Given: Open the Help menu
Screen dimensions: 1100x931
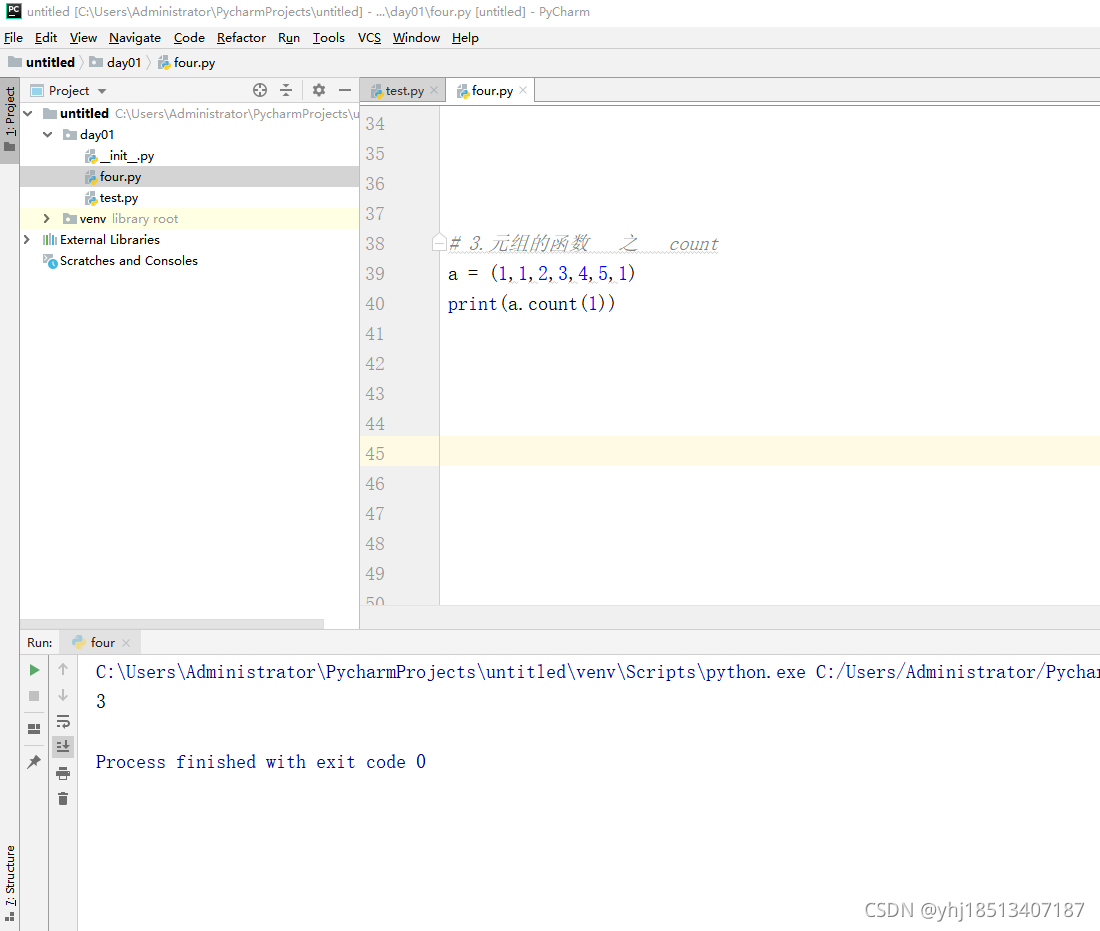Looking at the screenshot, I should [x=465, y=37].
